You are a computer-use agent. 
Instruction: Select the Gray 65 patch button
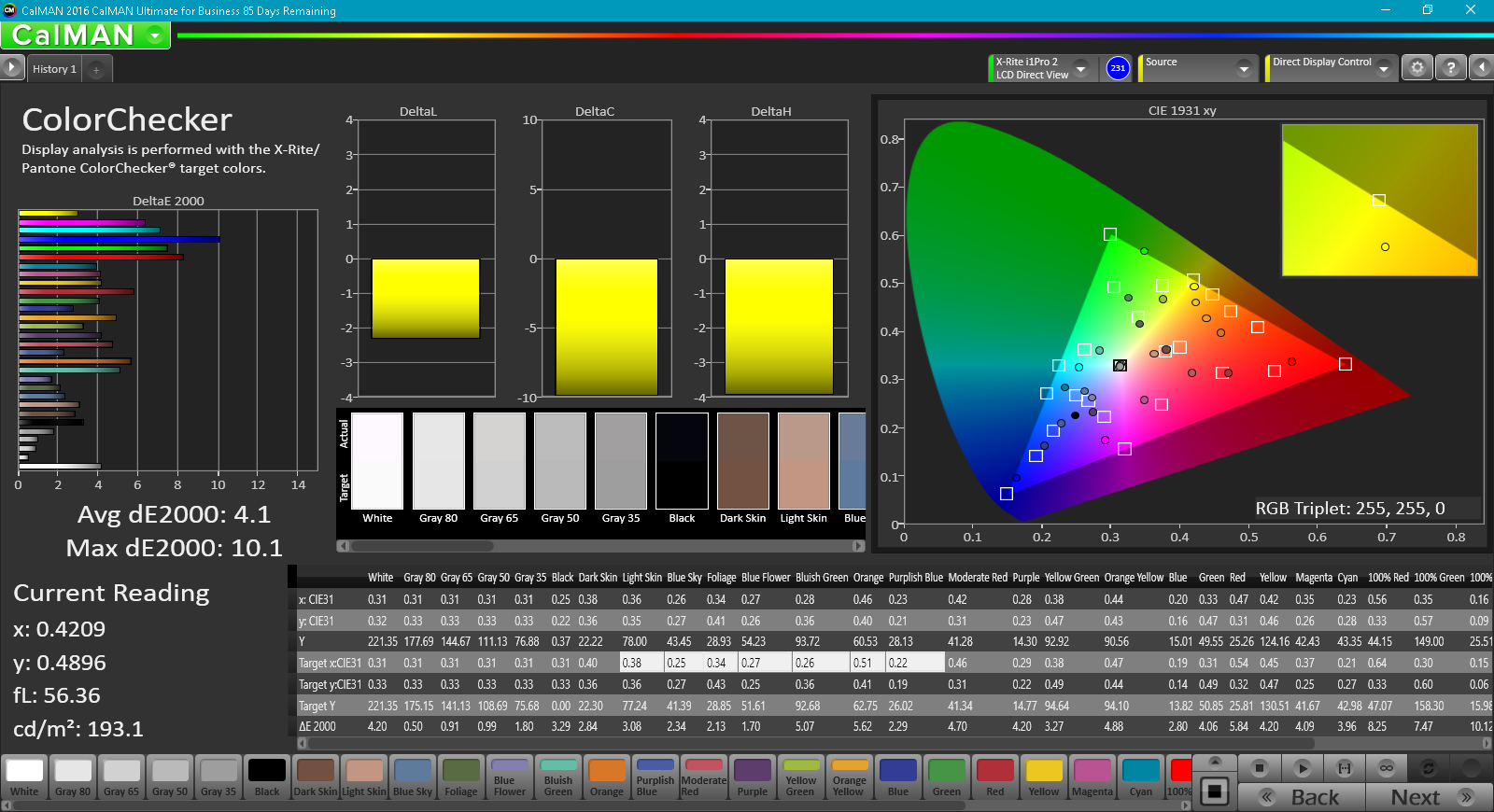121,777
